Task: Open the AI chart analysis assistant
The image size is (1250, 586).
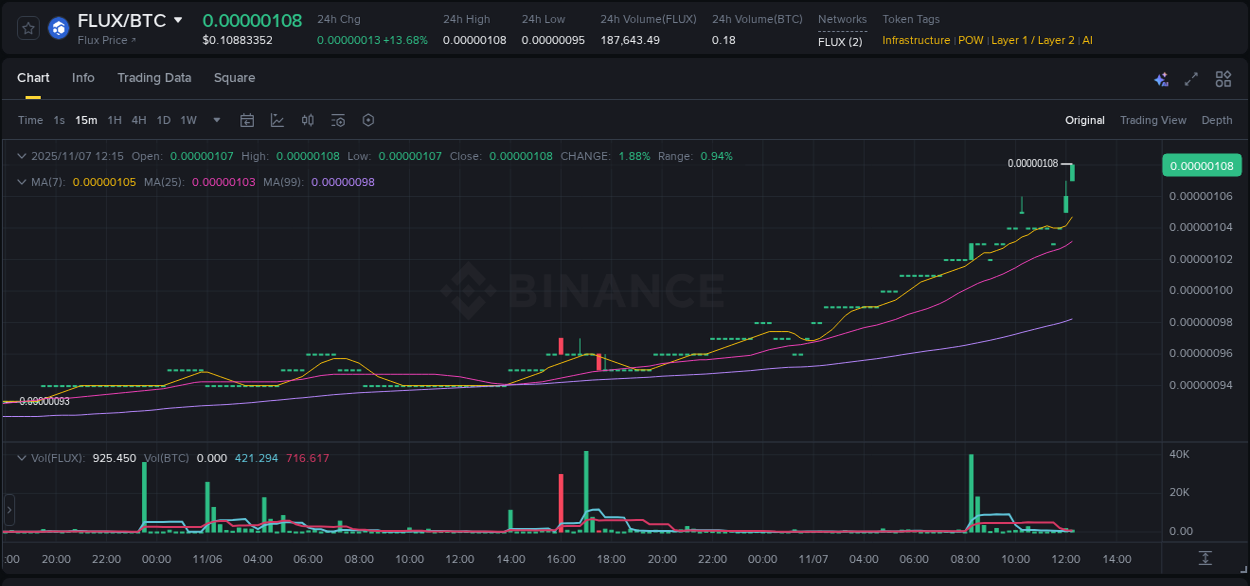Action: pos(1160,78)
